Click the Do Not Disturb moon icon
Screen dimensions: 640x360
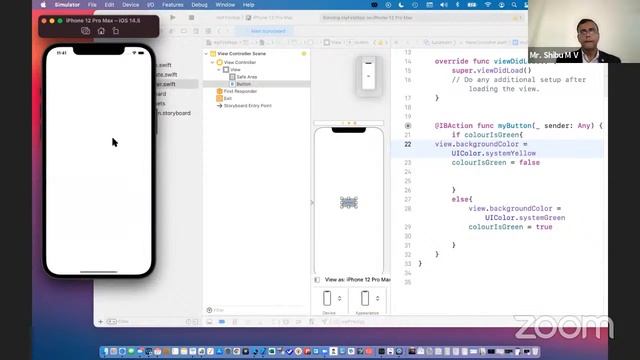[x=401, y=5]
